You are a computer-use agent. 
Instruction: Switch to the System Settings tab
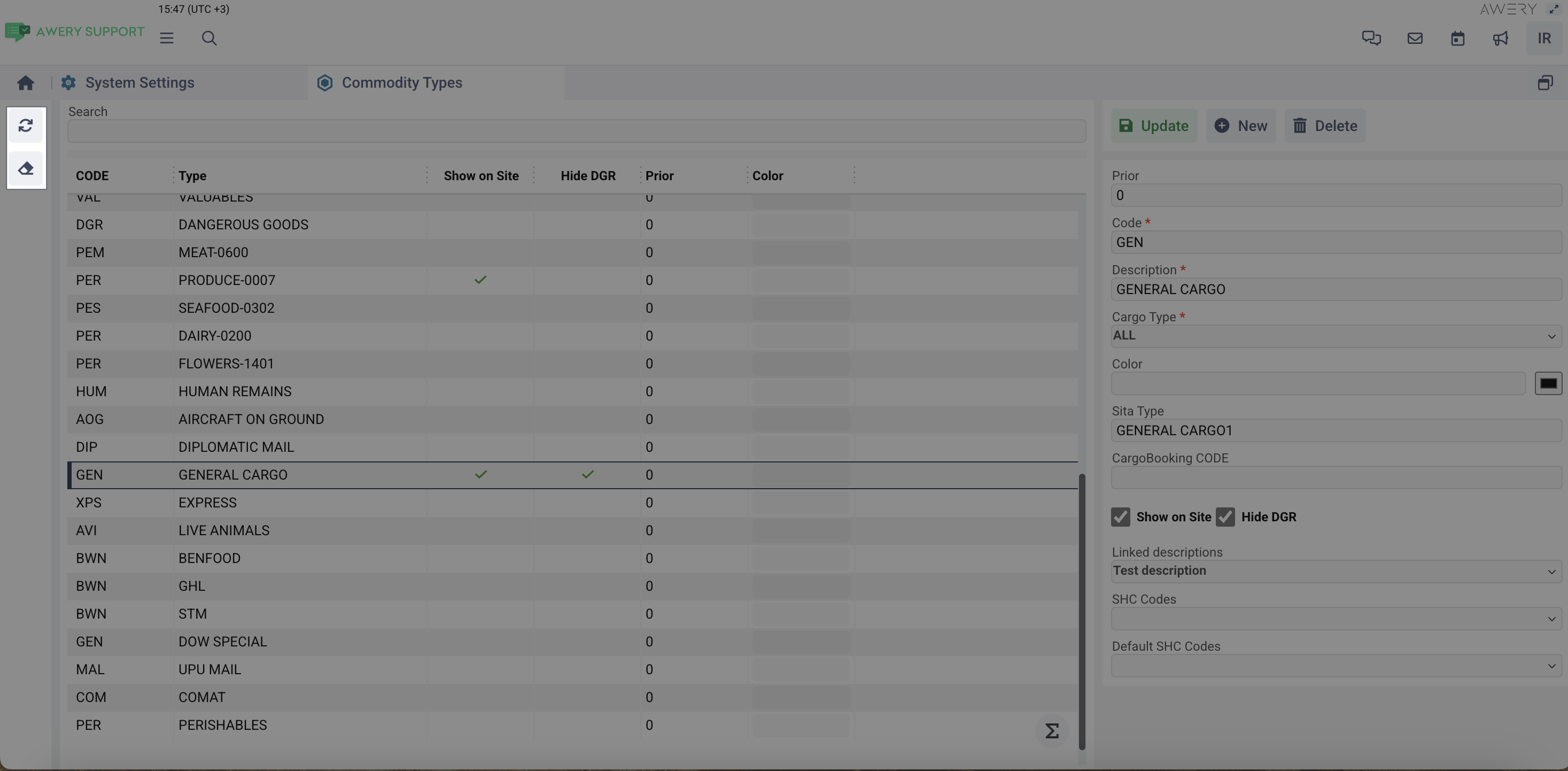(139, 83)
